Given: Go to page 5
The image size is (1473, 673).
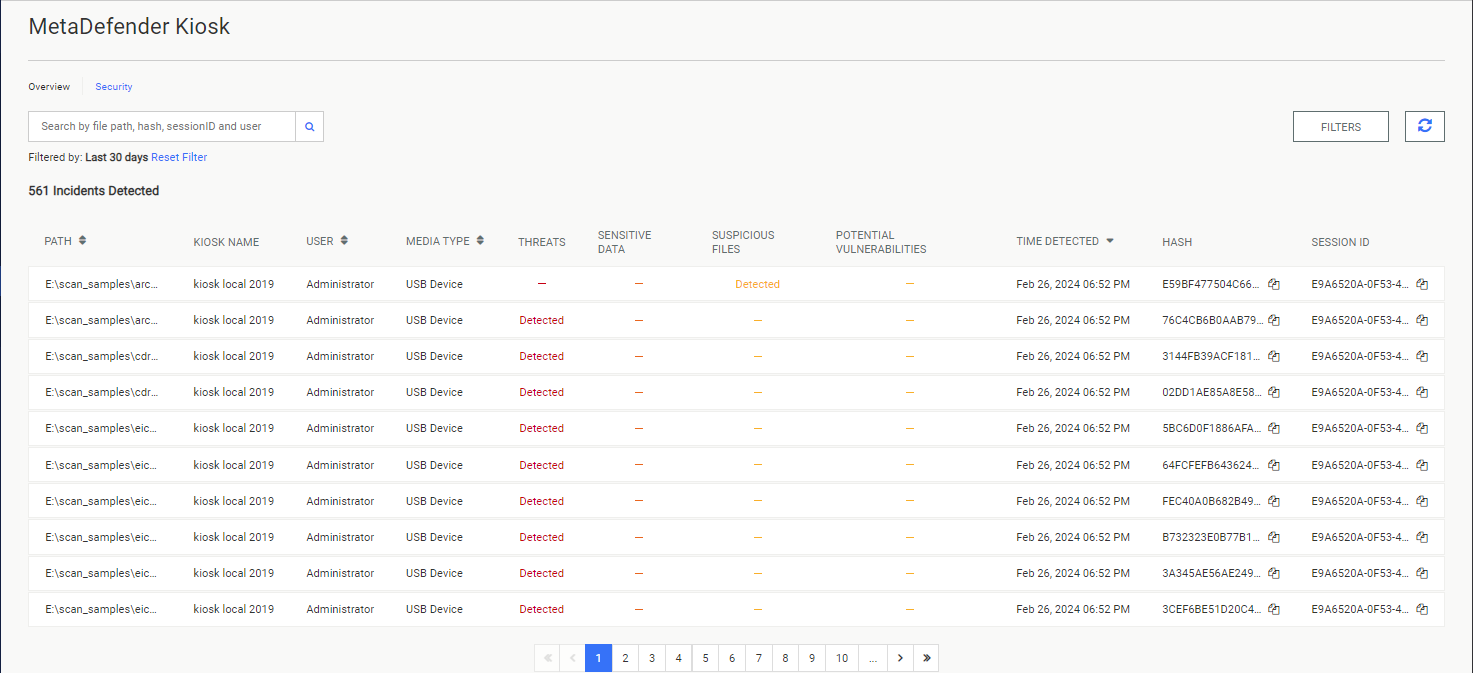Looking at the screenshot, I should (705, 658).
